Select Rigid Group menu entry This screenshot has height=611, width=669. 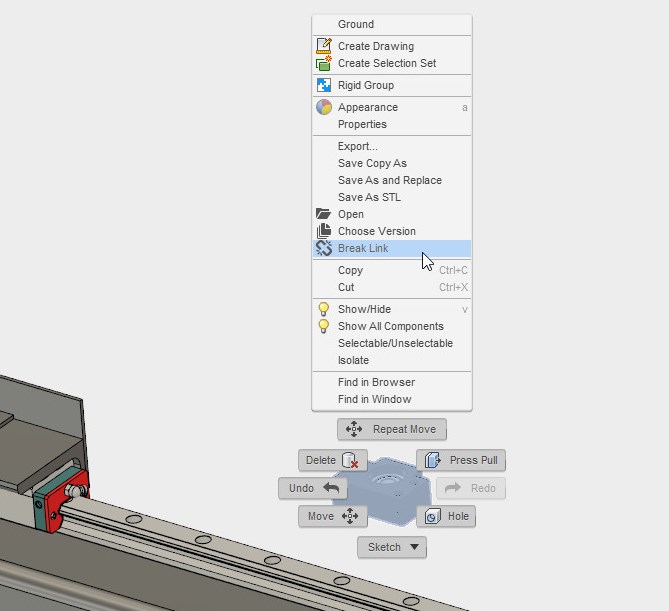click(392, 85)
